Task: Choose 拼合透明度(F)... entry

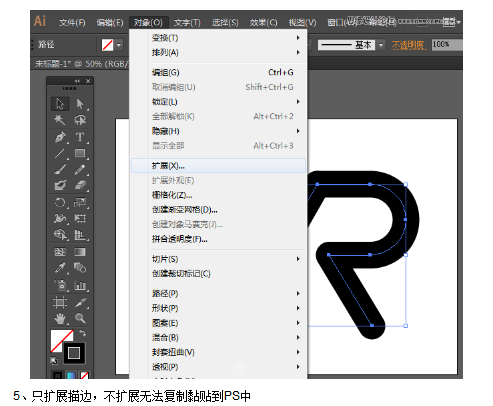Action: (x=218, y=239)
